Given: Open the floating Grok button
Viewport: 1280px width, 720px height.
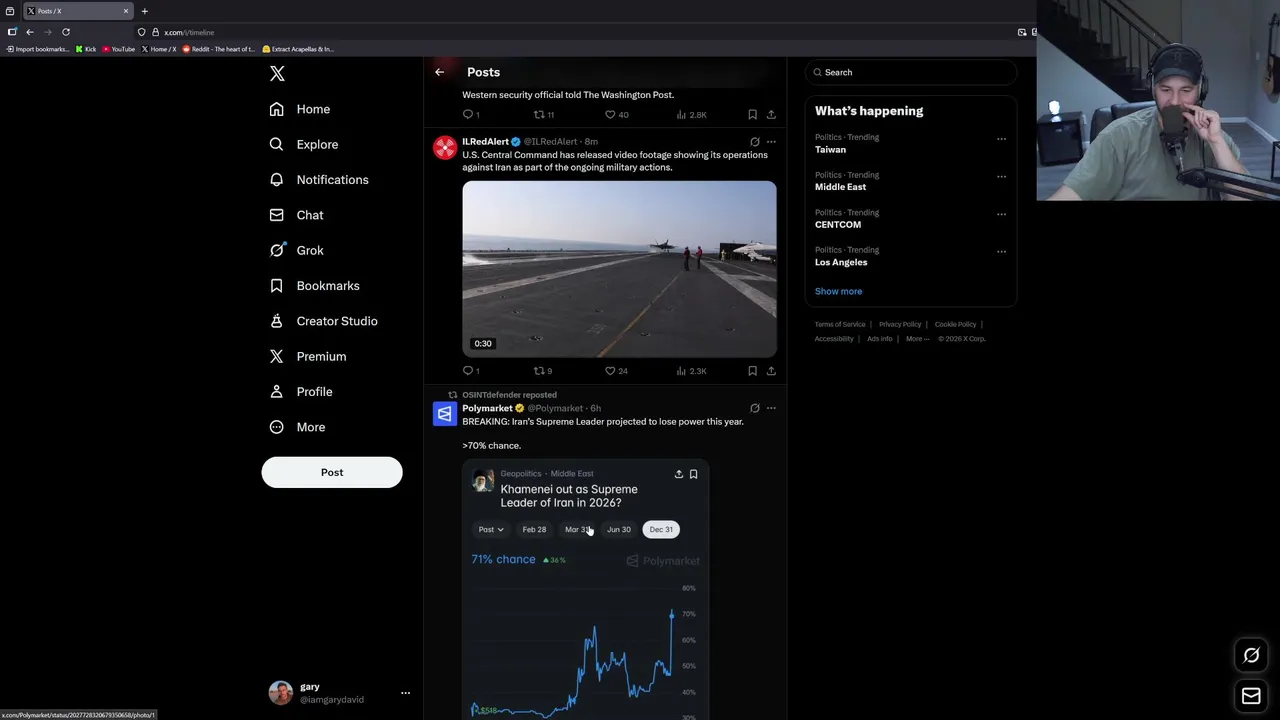Looking at the screenshot, I should coord(1251,656).
